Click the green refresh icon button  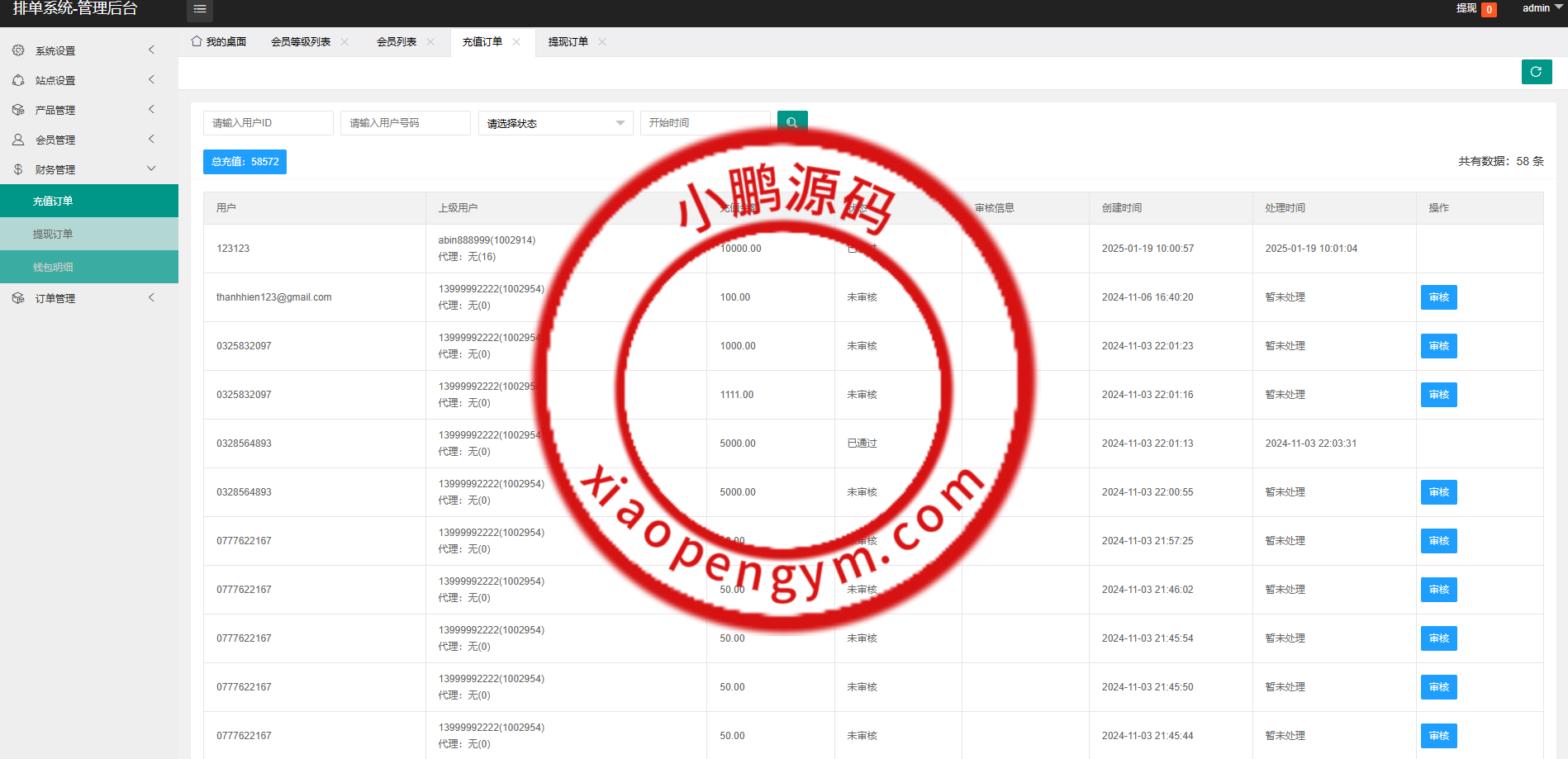[x=1536, y=72]
